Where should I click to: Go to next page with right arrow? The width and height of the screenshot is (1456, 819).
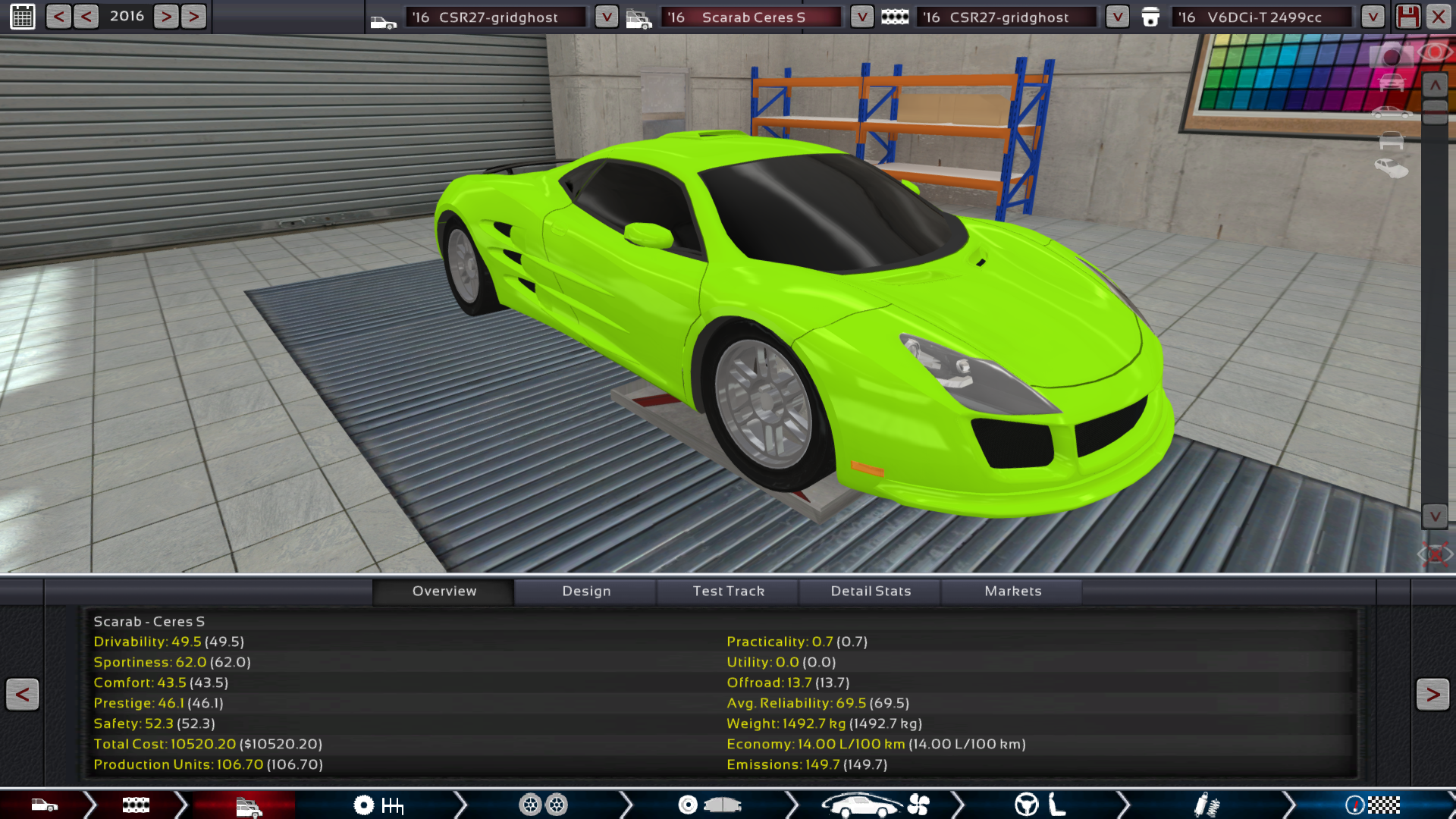click(1432, 694)
